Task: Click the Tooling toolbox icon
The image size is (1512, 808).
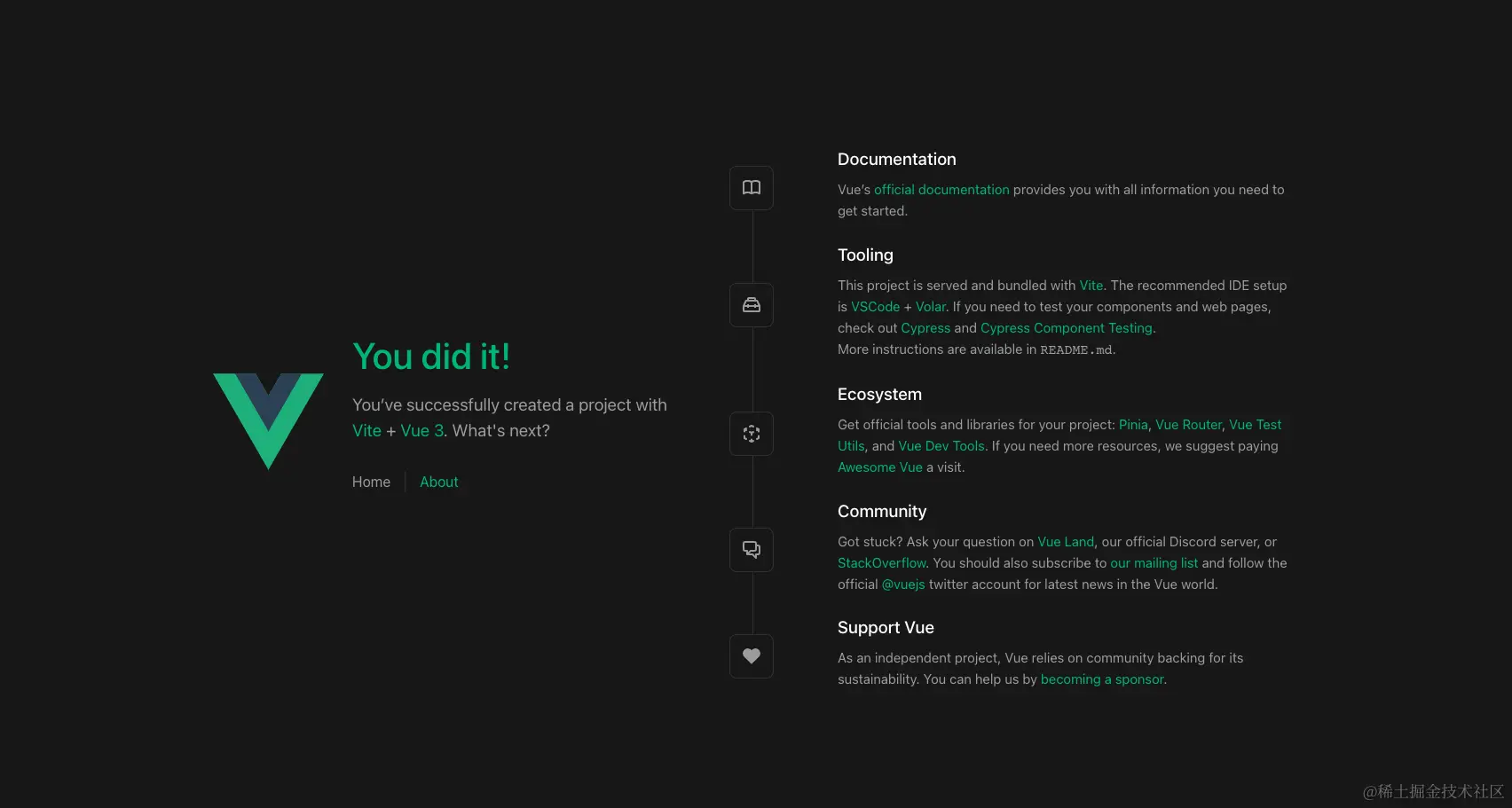Action: click(x=752, y=305)
